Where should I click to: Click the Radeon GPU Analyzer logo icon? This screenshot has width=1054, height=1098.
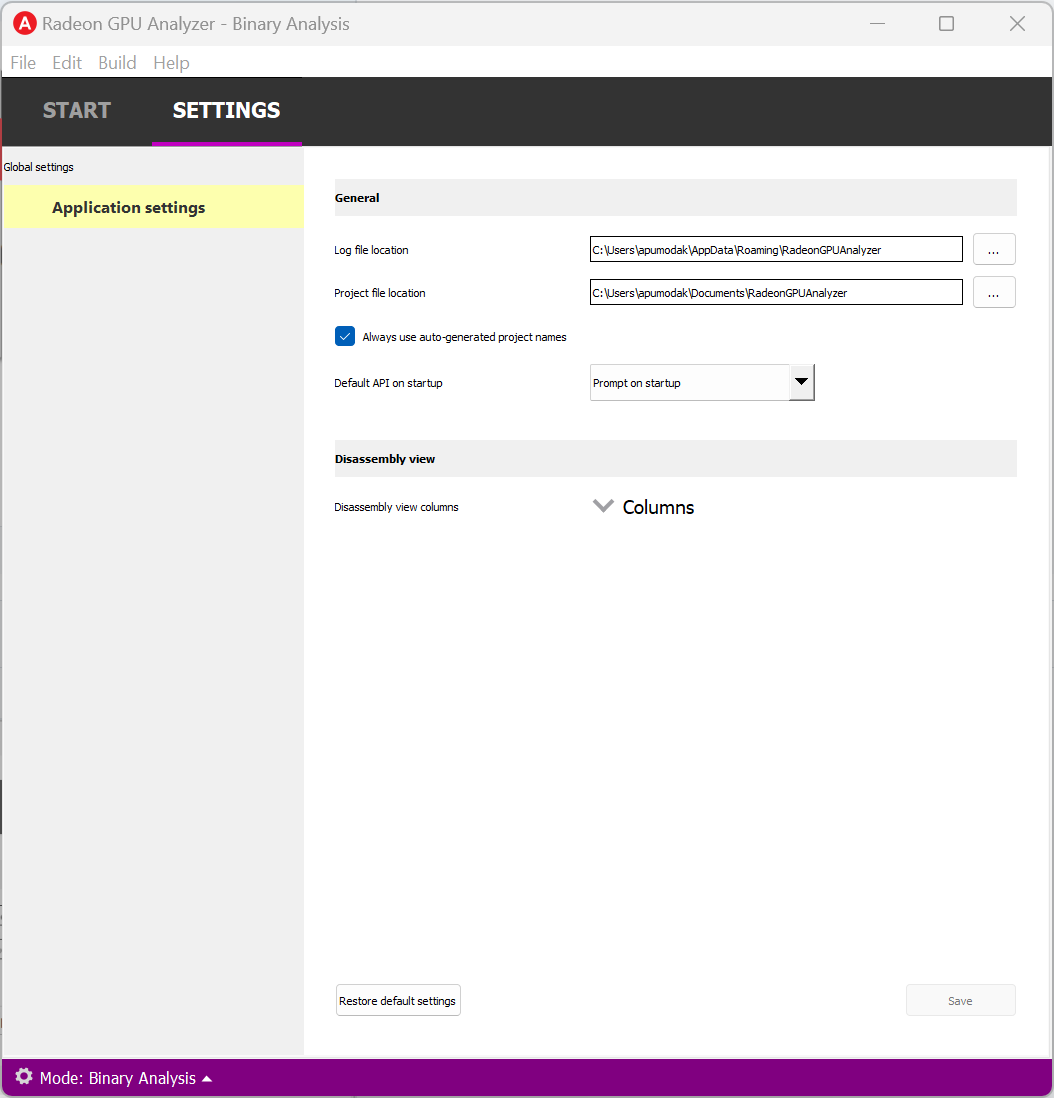25,24
